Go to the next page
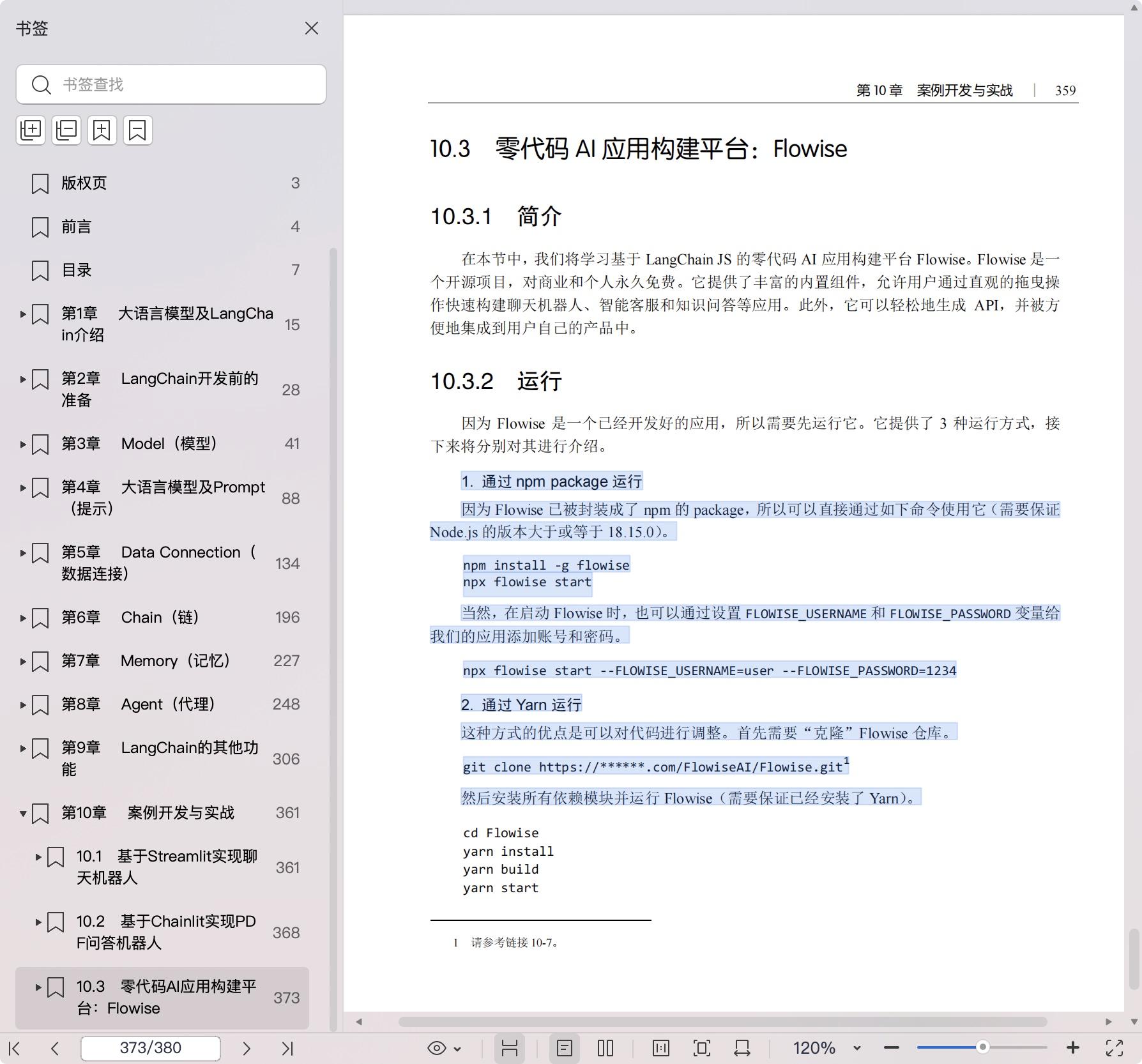The height and width of the screenshot is (1064, 1142). pyautogui.click(x=247, y=1048)
